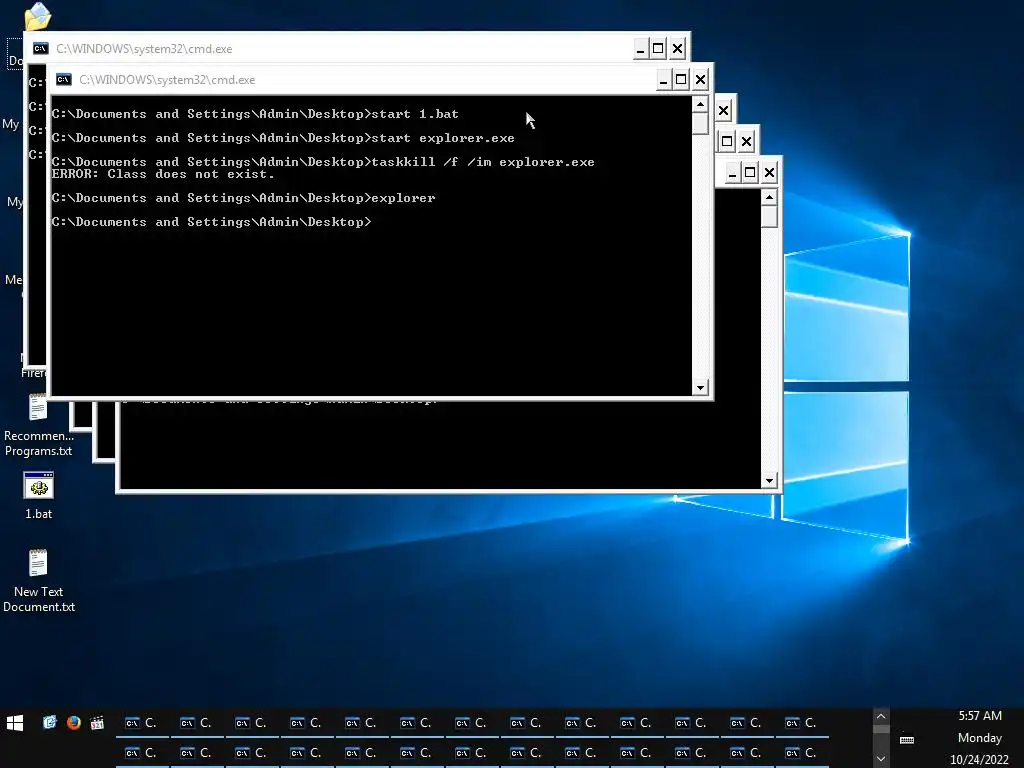Click 'ERROR: Class does not exist.' message

click(163, 174)
